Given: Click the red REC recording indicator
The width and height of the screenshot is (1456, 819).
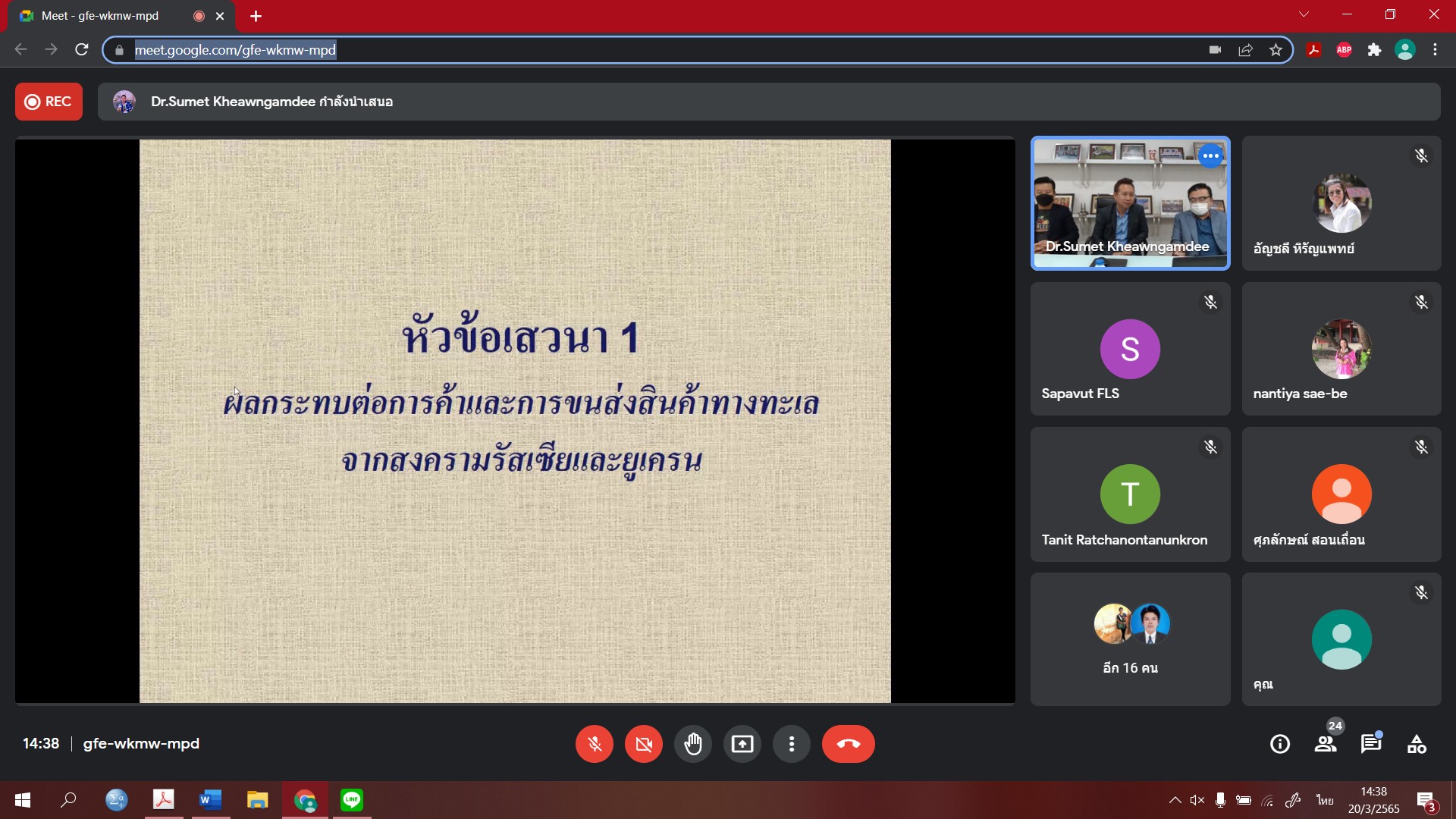Looking at the screenshot, I should click(49, 102).
